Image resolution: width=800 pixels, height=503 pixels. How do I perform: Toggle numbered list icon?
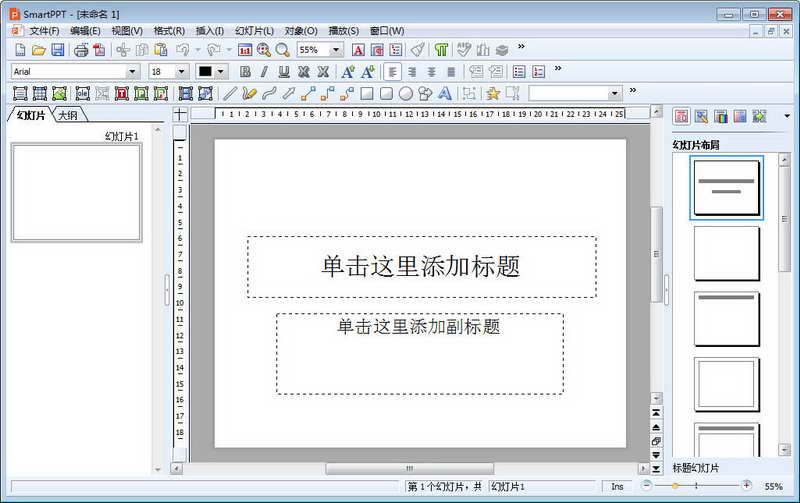539,72
